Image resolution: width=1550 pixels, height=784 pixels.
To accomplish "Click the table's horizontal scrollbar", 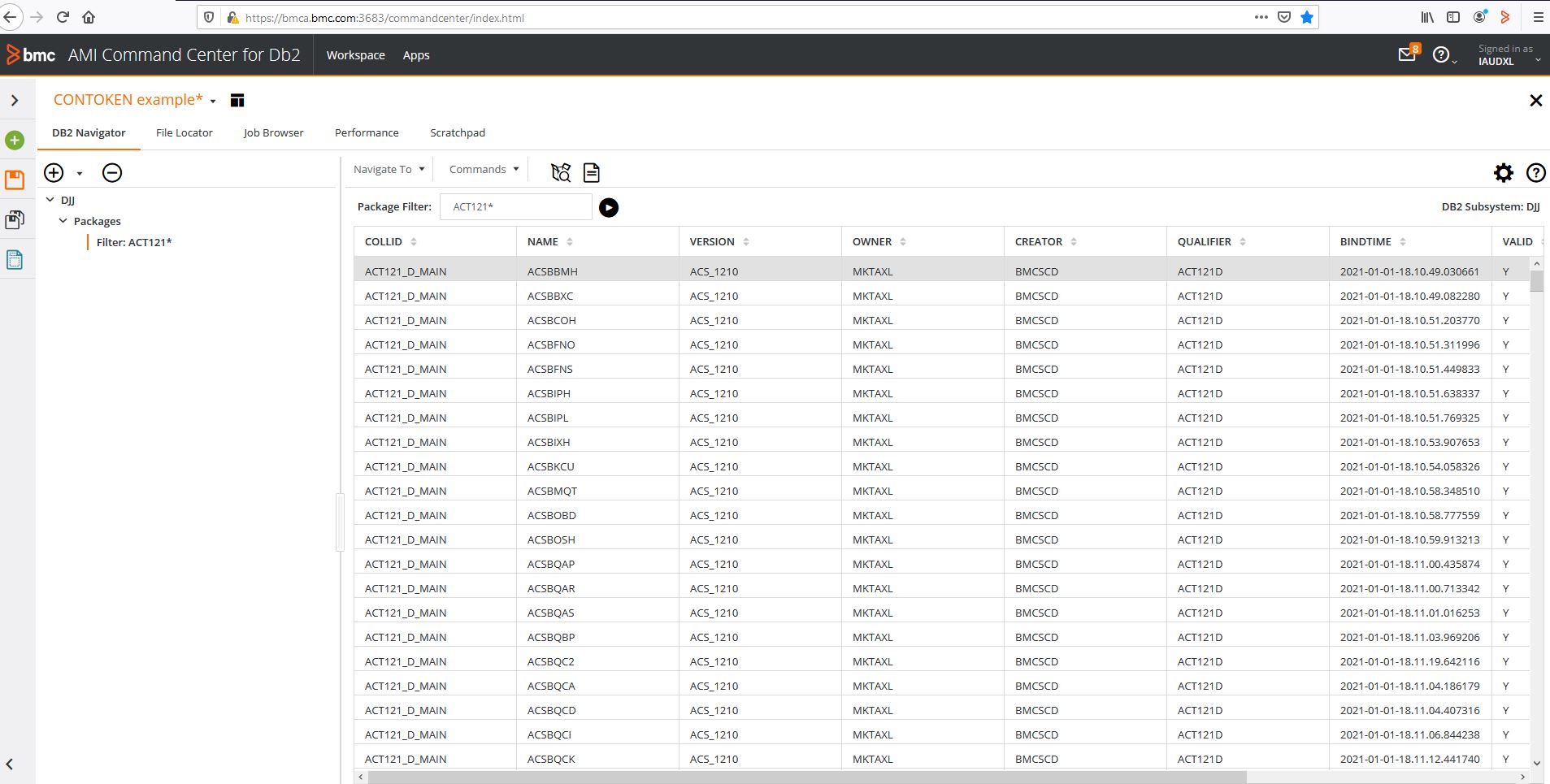I will (807, 778).
